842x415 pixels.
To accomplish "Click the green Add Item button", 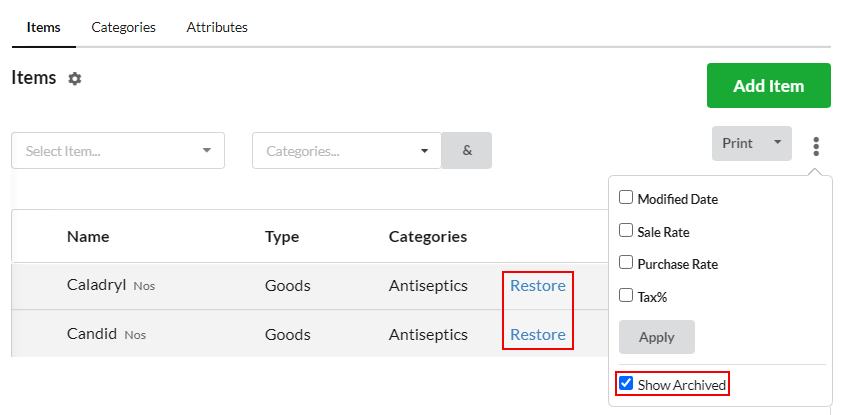I will (x=768, y=86).
